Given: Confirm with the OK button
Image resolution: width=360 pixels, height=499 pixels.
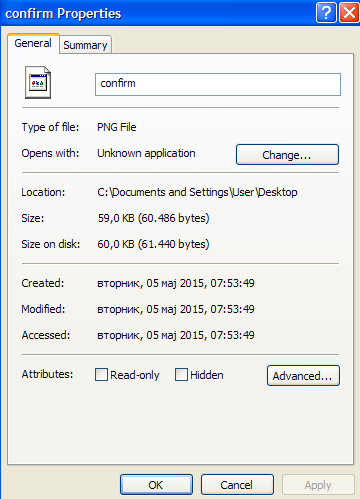Looking at the screenshot, I should click(x=156, y=485).
